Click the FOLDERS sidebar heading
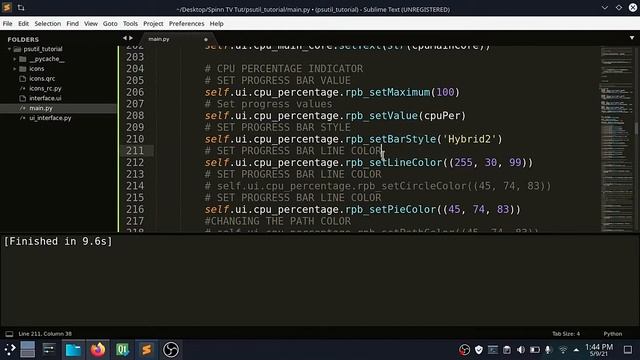The image size is (640, 360). click(23, 40)
